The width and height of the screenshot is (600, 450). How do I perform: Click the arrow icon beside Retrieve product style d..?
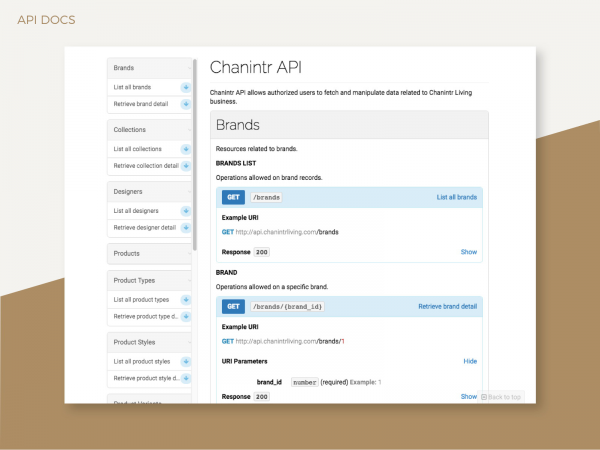(x=186, y=378)
